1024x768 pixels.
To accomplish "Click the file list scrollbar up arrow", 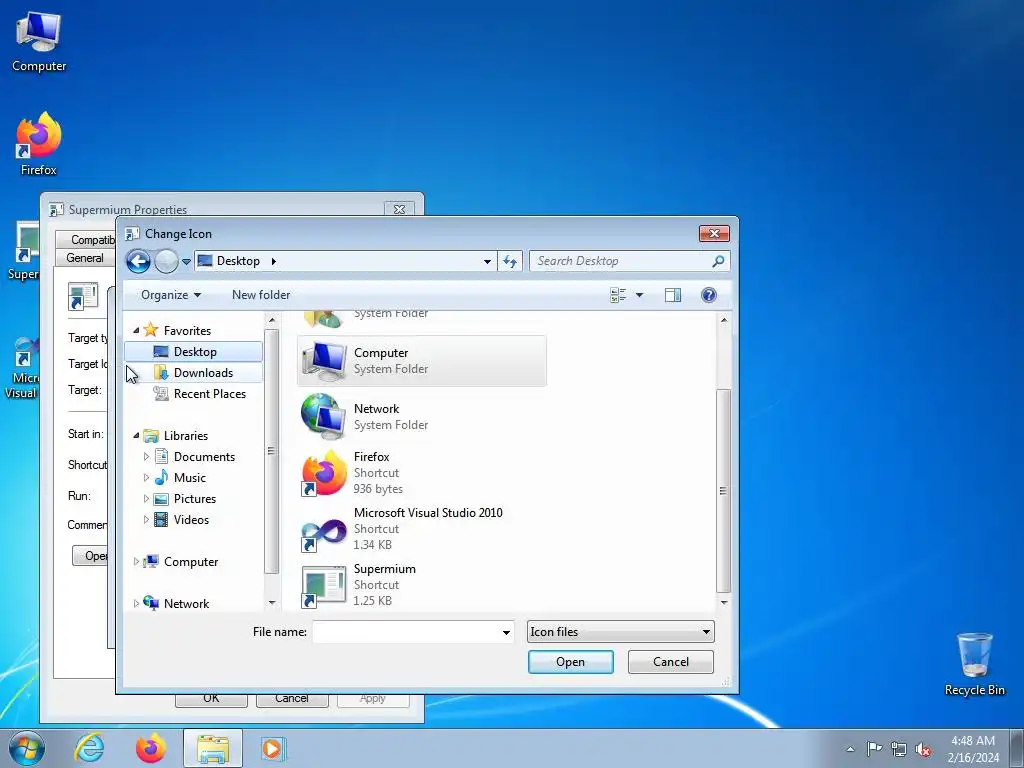I will (x=724, y=320).
